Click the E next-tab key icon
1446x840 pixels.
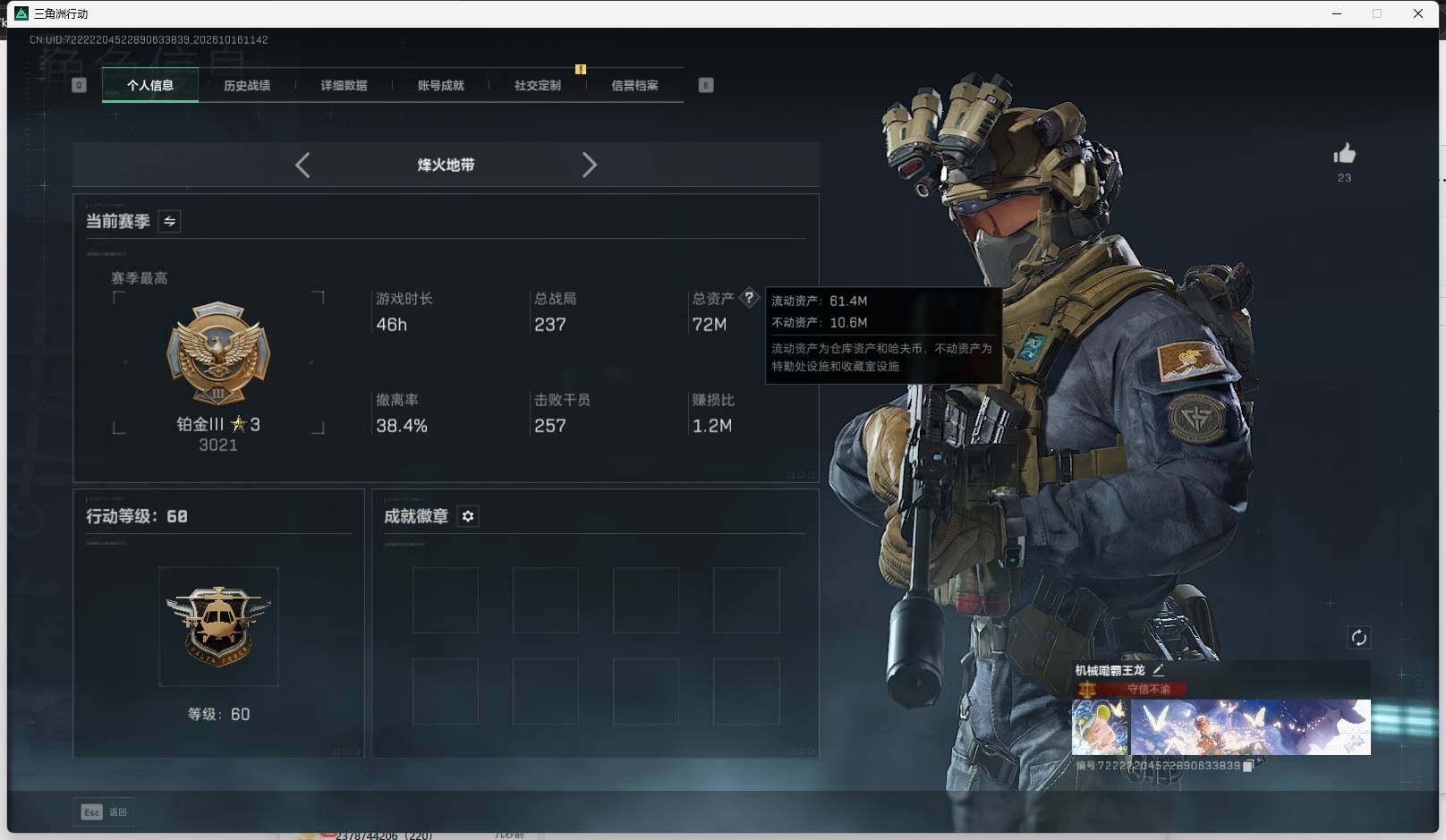[x=706, y=85]
